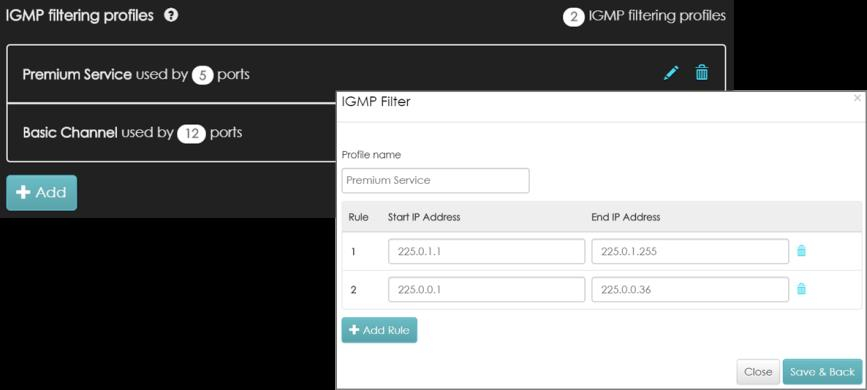Screen dimensions: 867x390
Task: Click the 12 ports count badge
Action: (x=191, y=134)
